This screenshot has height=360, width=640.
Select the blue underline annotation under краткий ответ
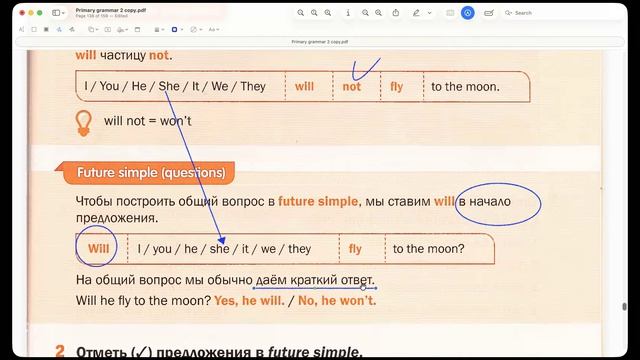[x=314, y=288]
